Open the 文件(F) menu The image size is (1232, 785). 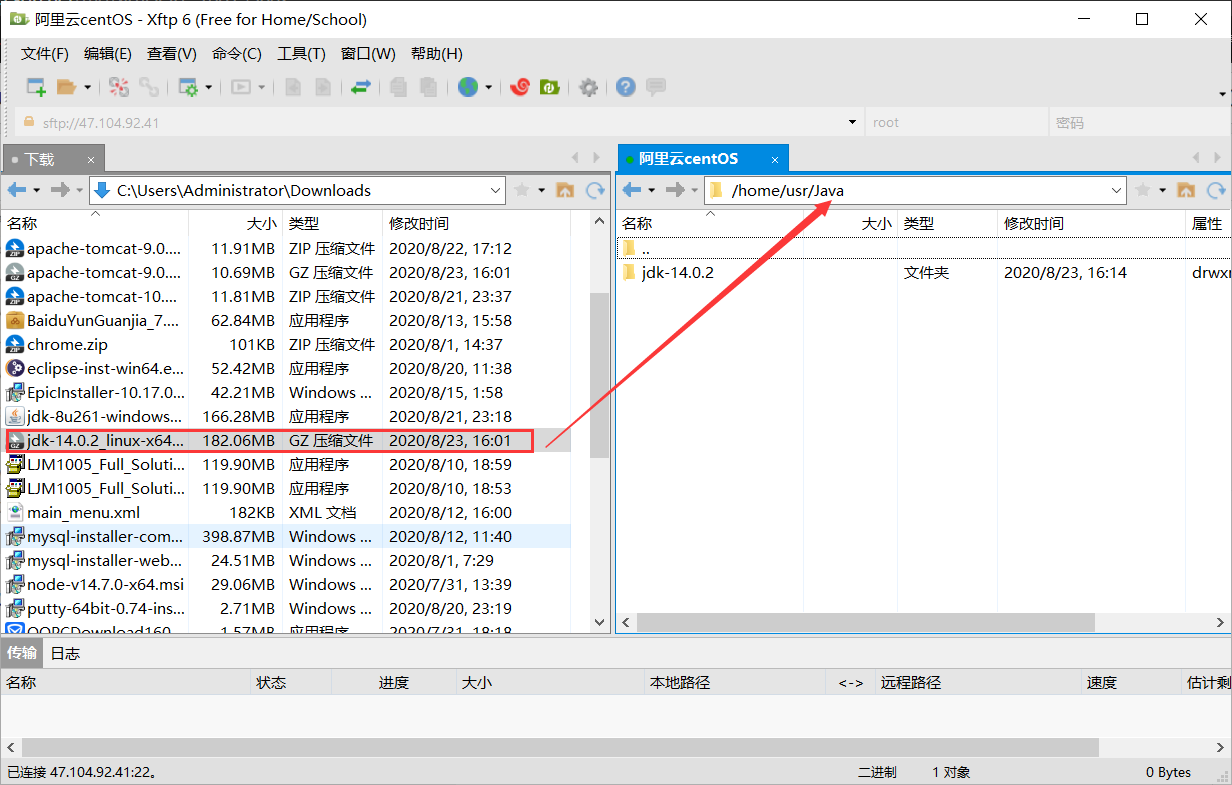click(45, 54)
